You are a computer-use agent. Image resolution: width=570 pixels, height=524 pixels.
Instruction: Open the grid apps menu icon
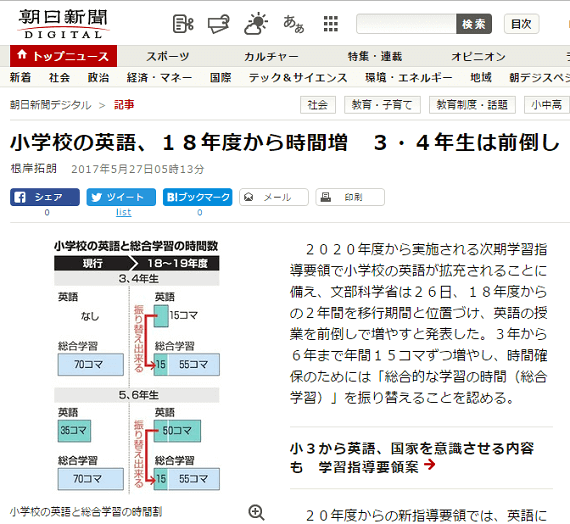tap(331, 24)
